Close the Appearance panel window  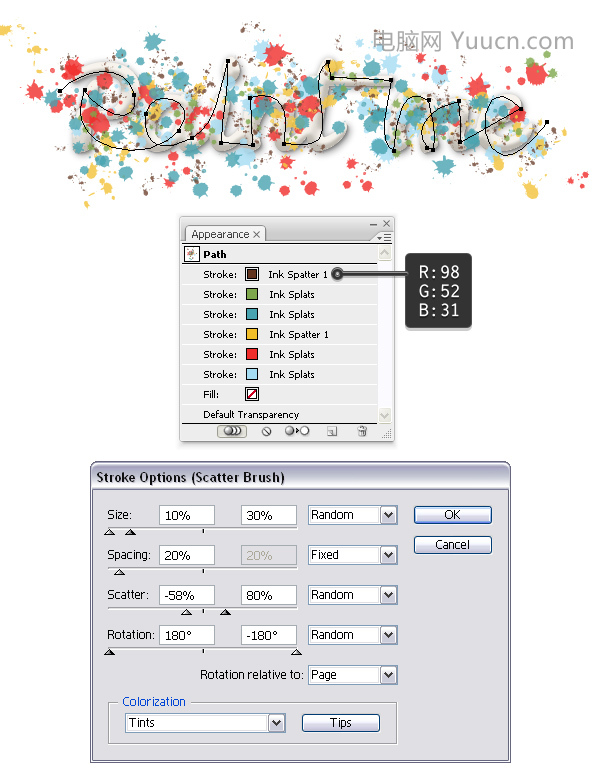pos(387,224)
